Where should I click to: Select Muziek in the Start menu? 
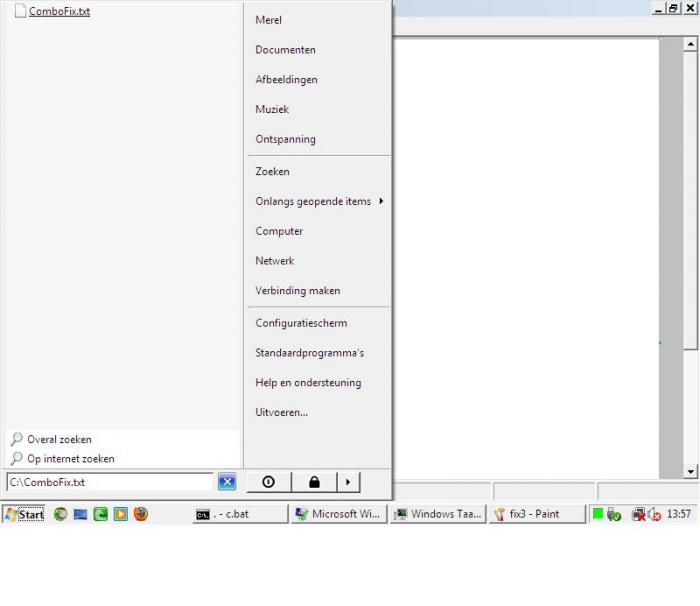click(272, 109)
